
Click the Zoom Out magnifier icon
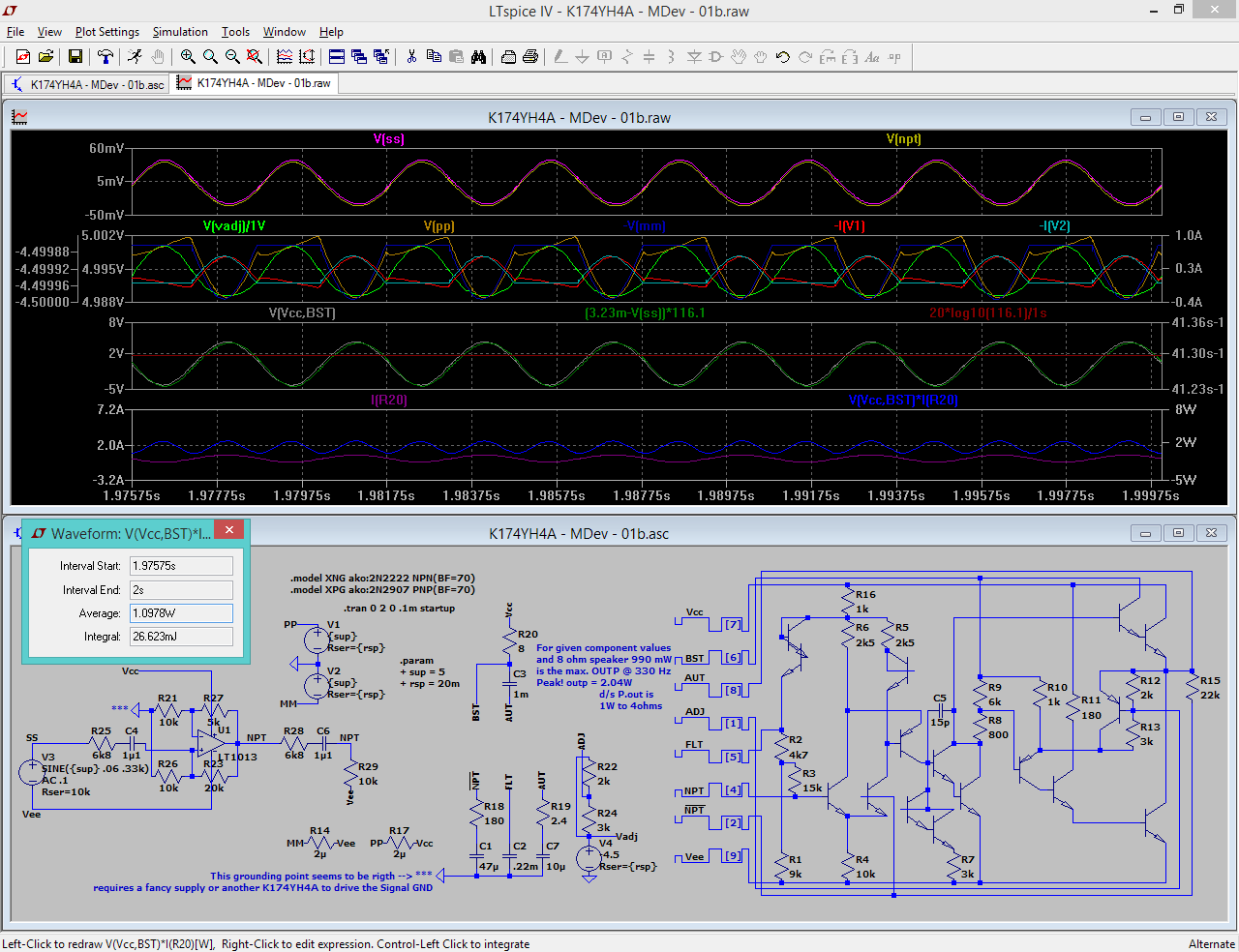pos(232,57)
